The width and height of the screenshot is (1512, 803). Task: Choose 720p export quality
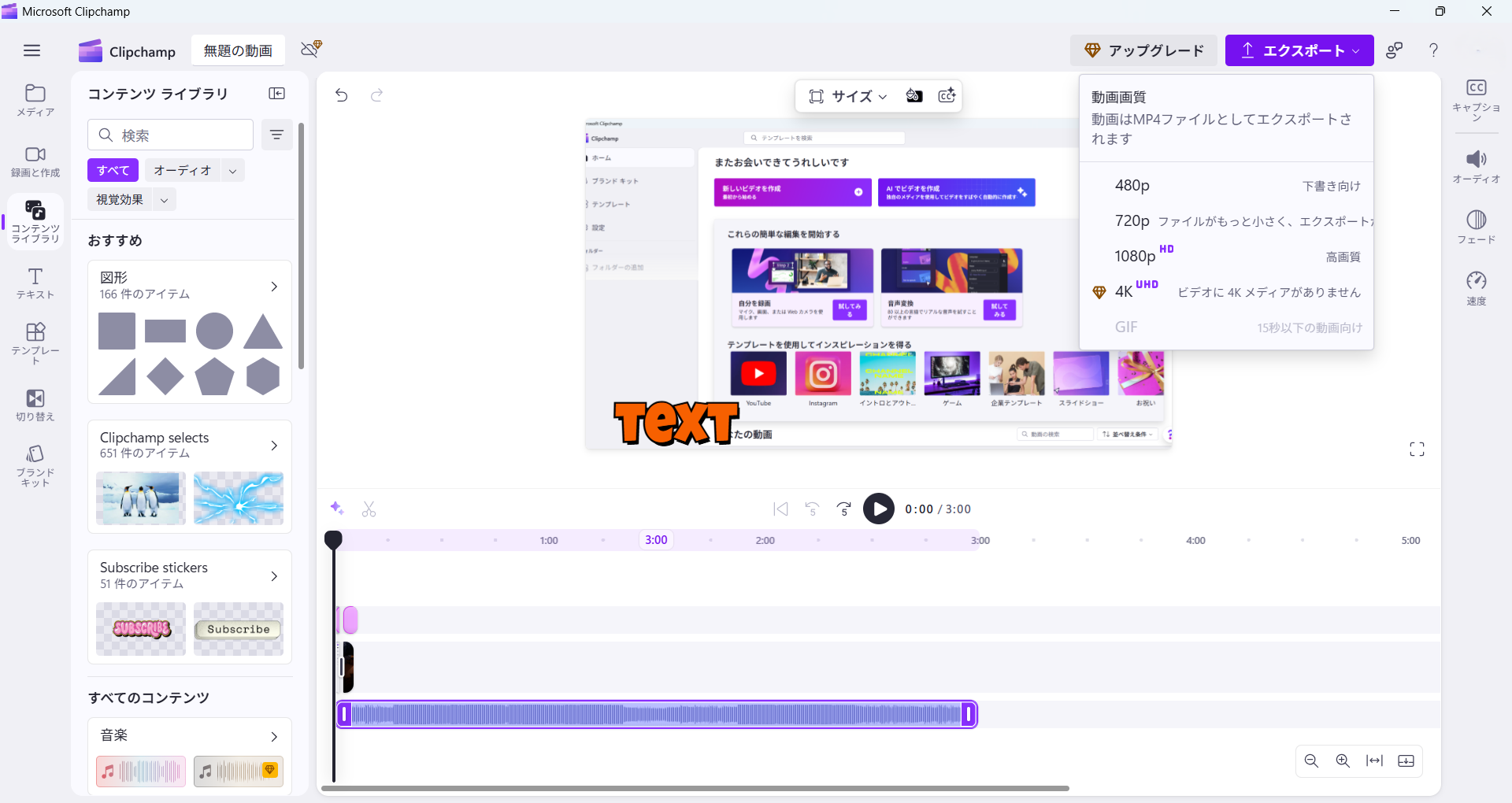[x=1226, y=221]
